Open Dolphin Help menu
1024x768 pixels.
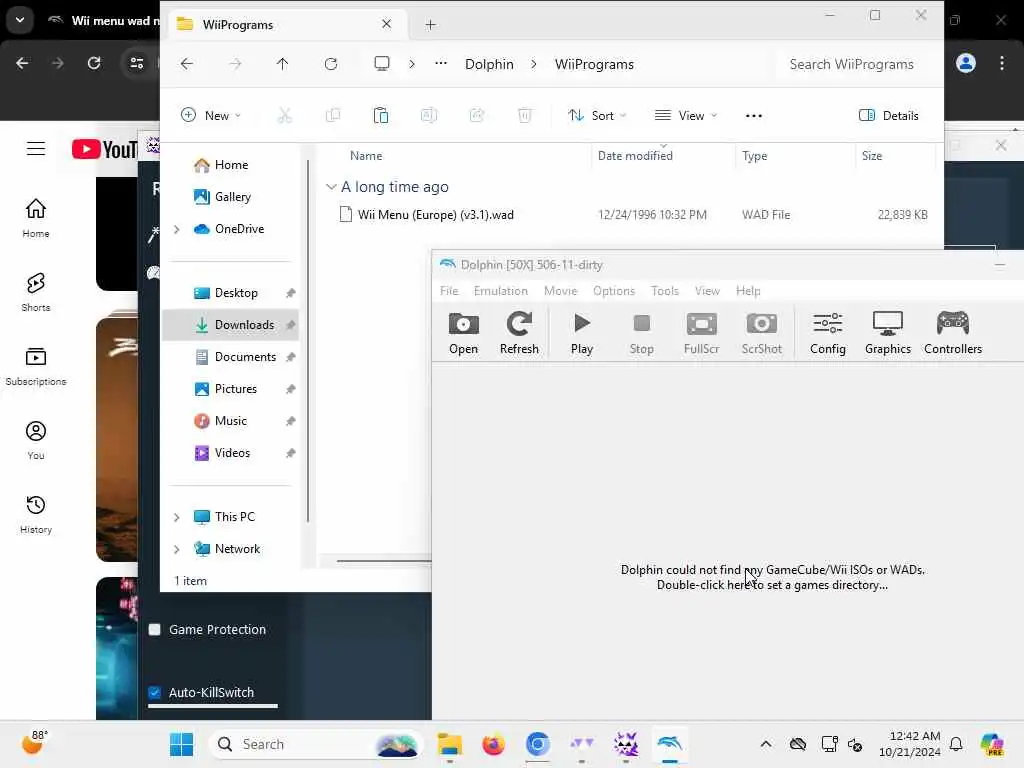[x=748, y=291]
